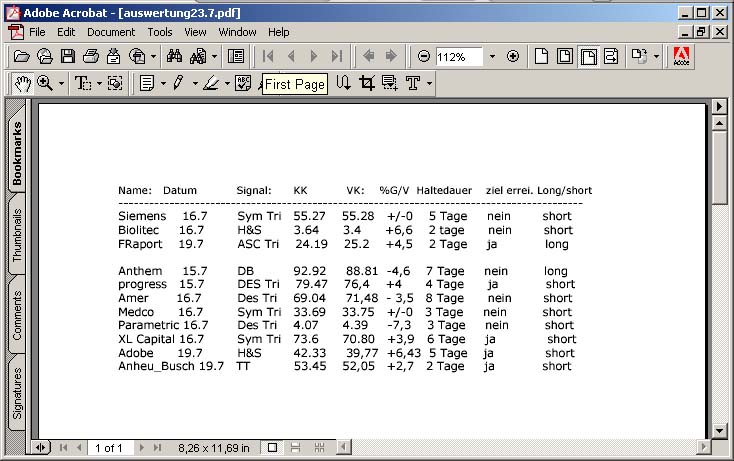The height and width of the screenshot is (461, 734).
Task: Open the Tools menu
Action: click(160, 32)
